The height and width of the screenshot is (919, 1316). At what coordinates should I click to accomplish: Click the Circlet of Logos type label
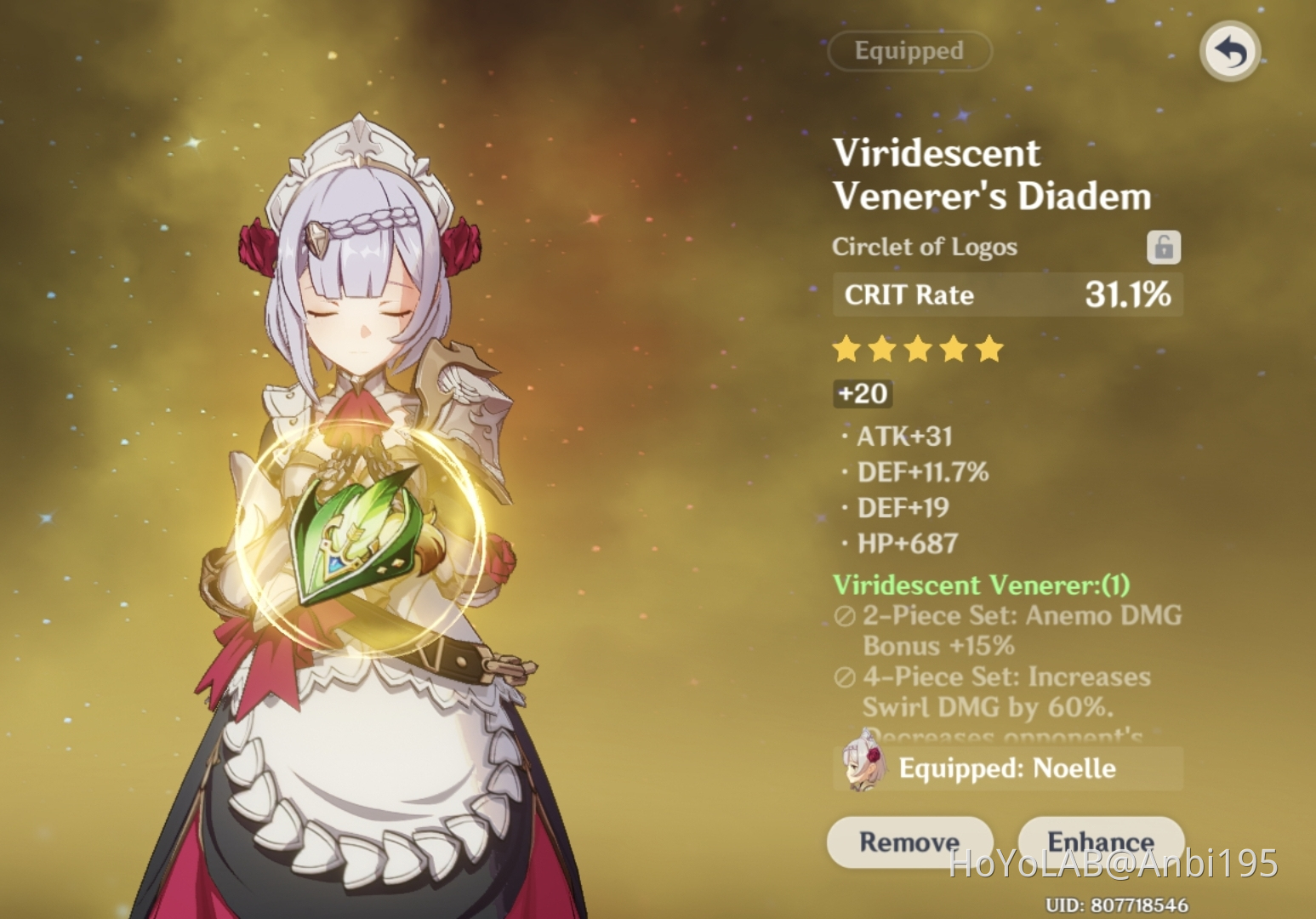click(x=925, y=247)
